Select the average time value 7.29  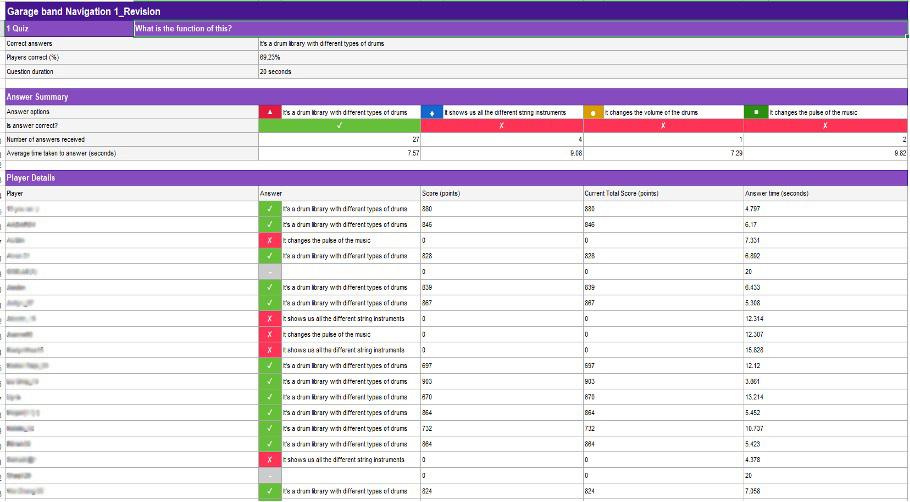click(663, 154)
